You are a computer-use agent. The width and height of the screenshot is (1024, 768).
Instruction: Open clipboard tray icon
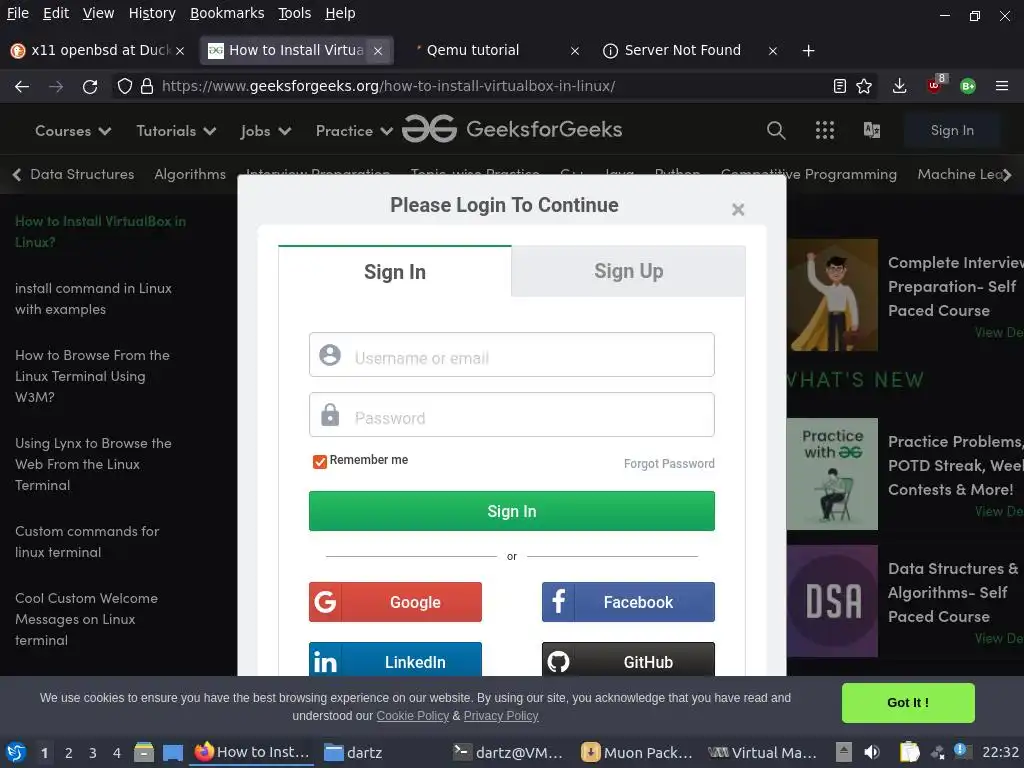(x=908, y=752)
